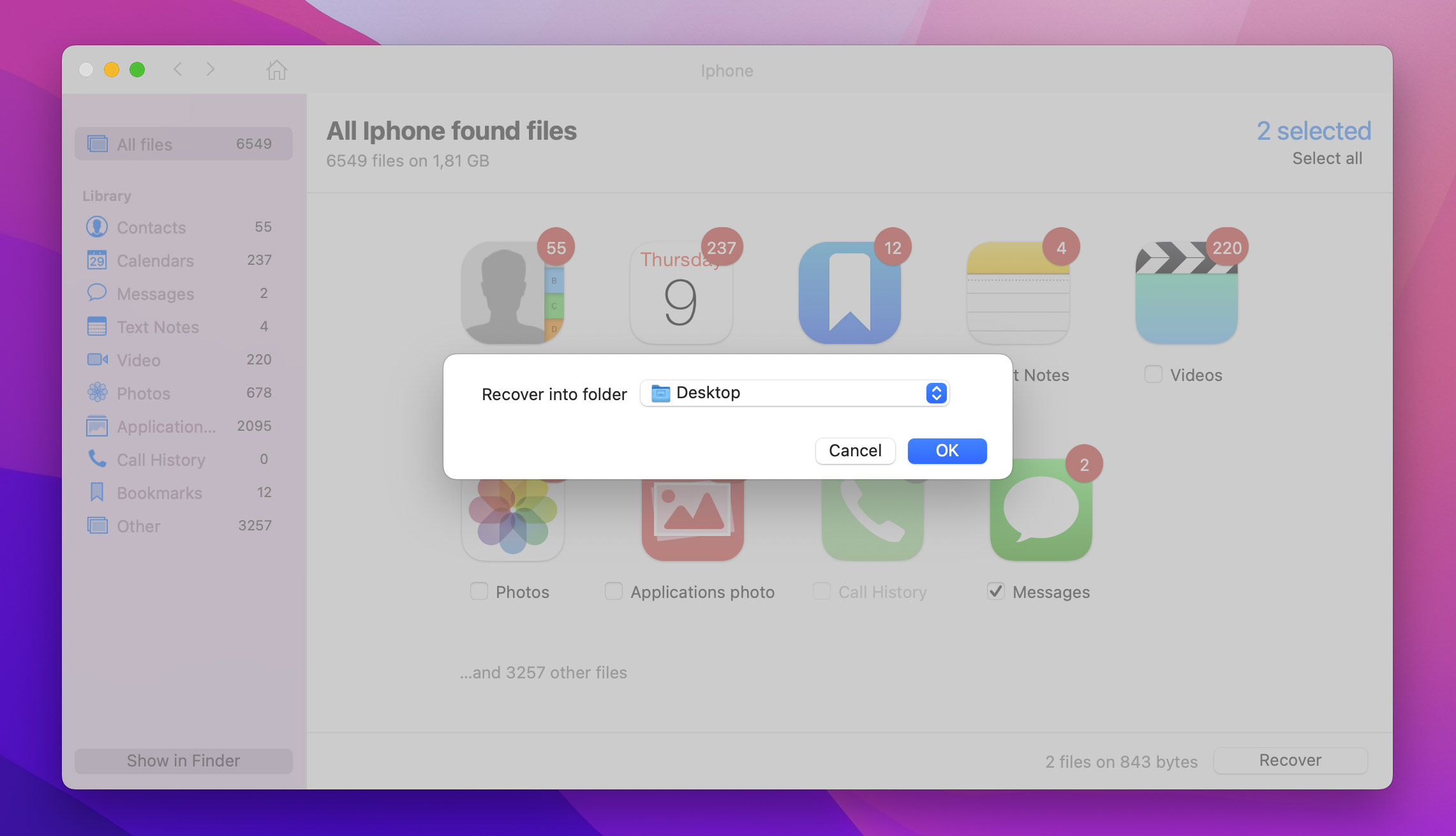
Task: Select Other count 3257 in sidebar
Action: [x=255, y=525]
